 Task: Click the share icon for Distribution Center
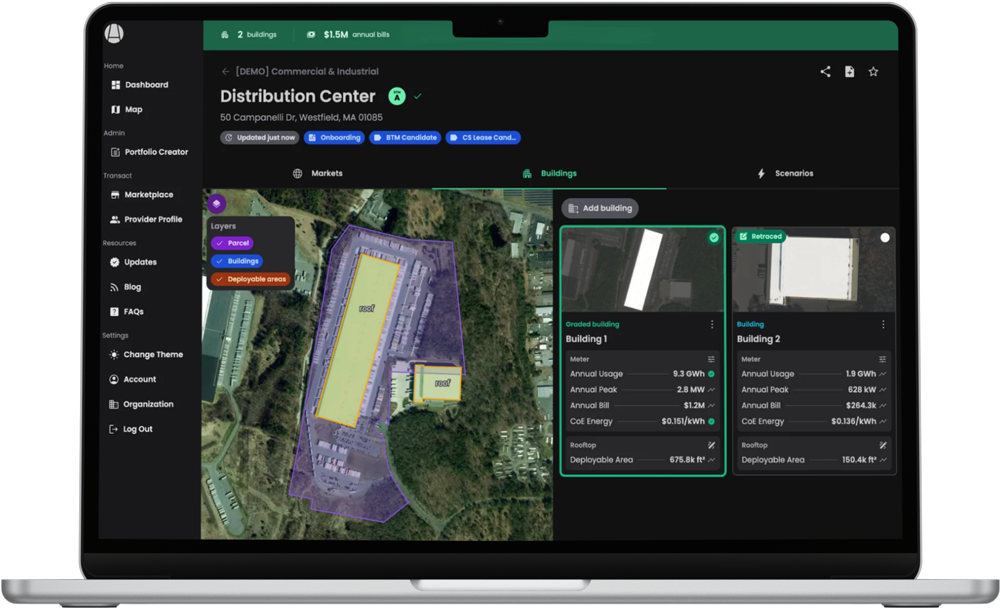(x=825, y=71)
